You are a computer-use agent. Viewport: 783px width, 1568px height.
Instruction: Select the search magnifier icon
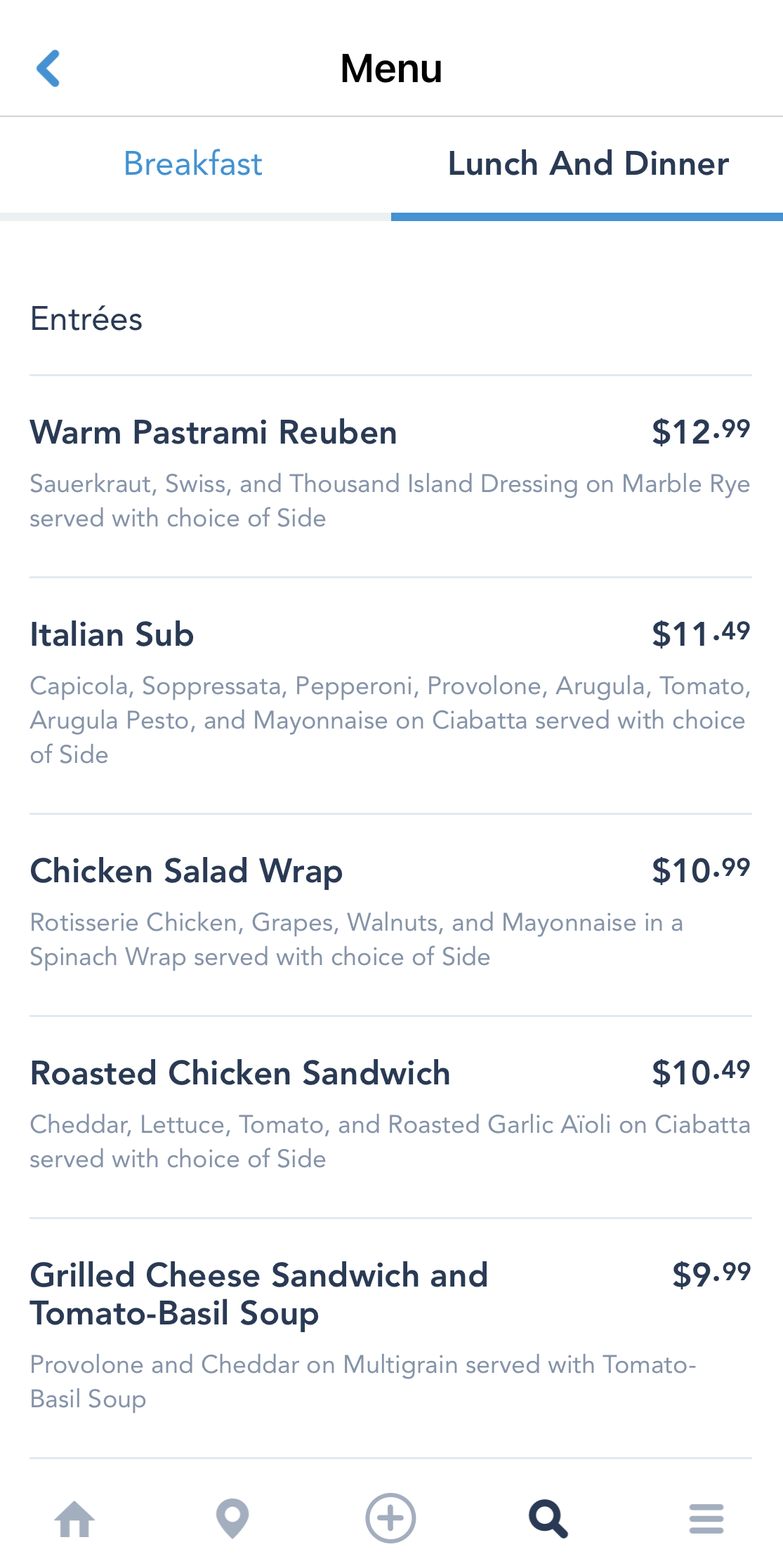point(548,1519)
